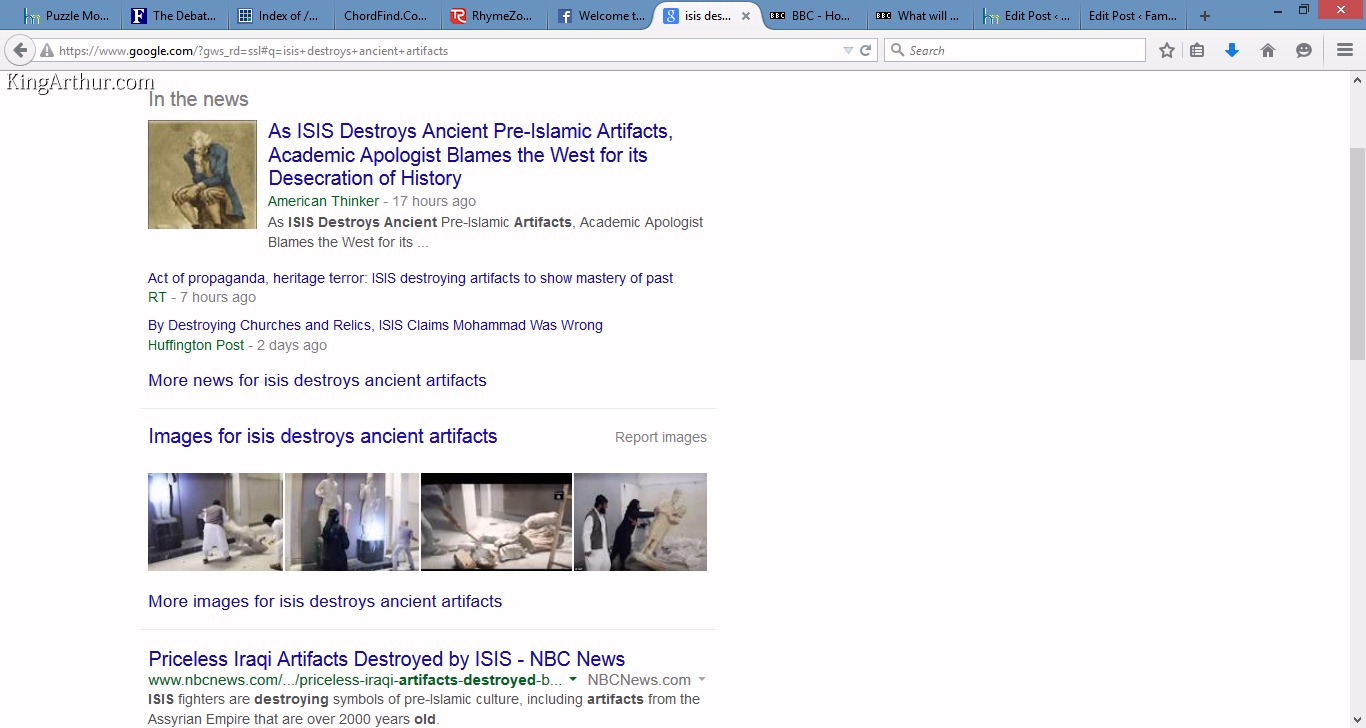Click the warning icon beside the URL
1366x728 pixels.
pos(46,50)
